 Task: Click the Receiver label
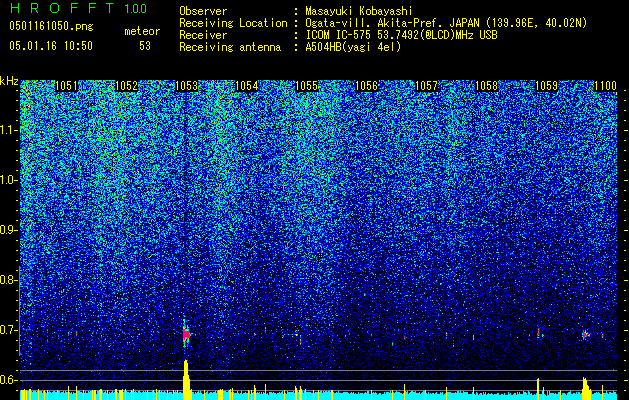(203, 35)
